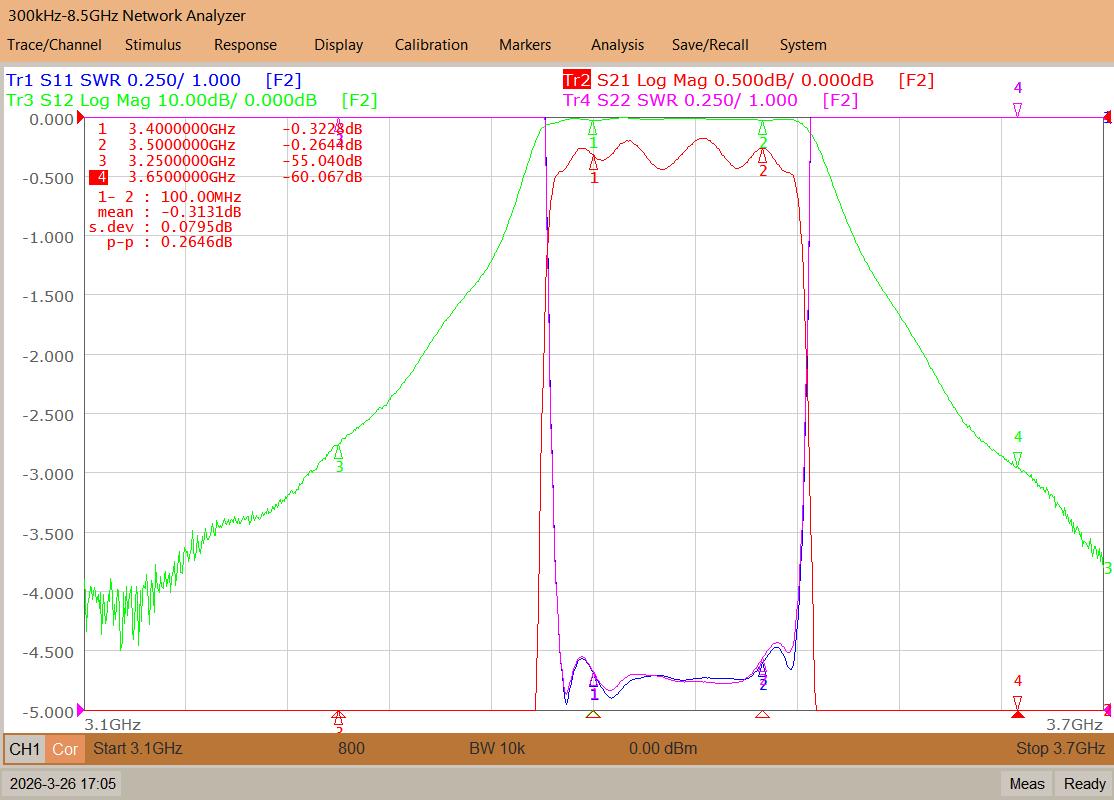Viewport: 1114px width, 800px height.
Task: Click green marker 1 on S12 passband top
Action: (x=593, y=134)
